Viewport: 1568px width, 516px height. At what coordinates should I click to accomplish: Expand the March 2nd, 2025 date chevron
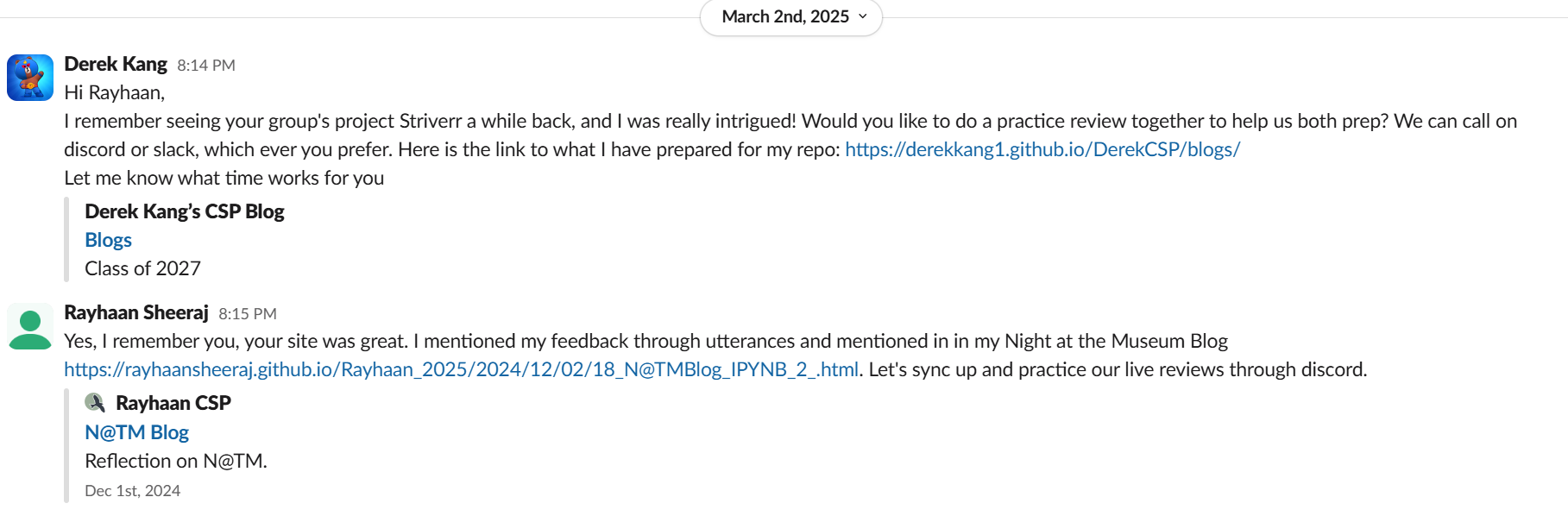pyautogui.click(x=863, y=16)
